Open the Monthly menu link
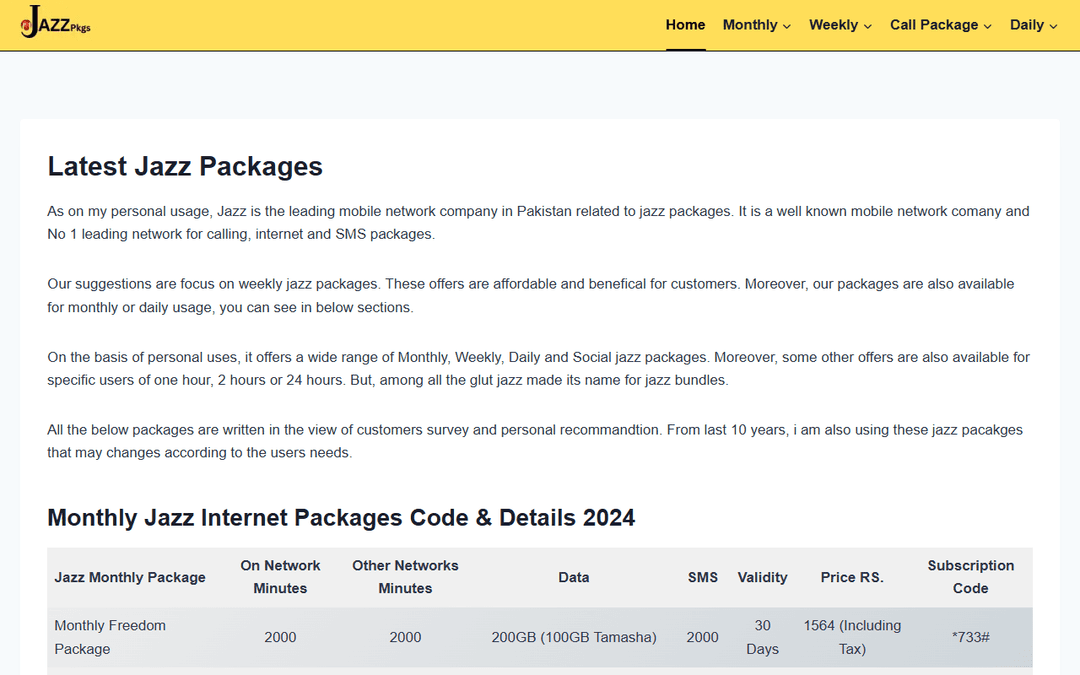This screenshot has height=675, width=1080. point(750,25)
